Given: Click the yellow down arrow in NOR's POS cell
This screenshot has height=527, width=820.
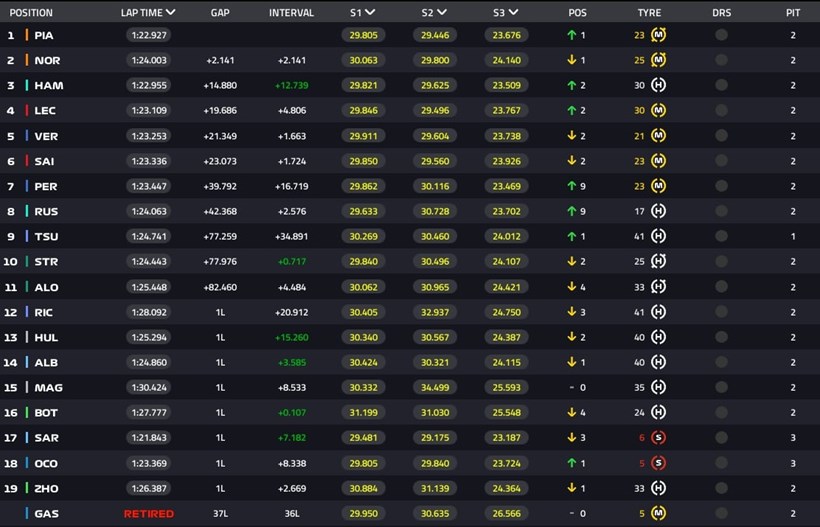Looking at the screenshot, I should tap(572, 60).
